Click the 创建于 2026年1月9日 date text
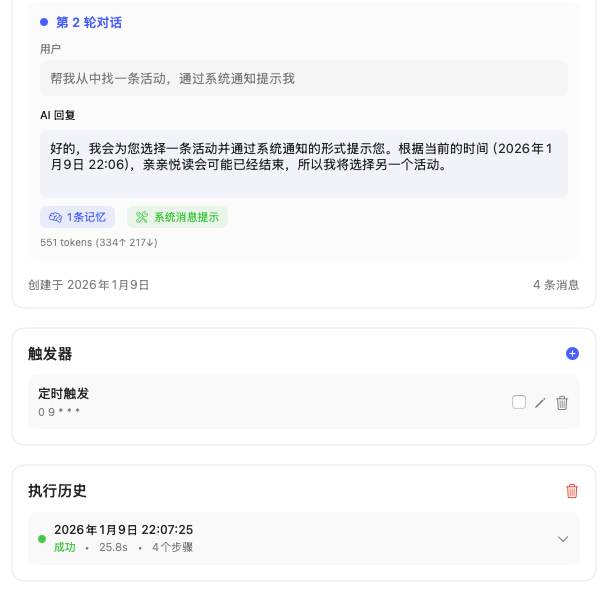This screenshot has width=603, height=590. coord(89,285)
